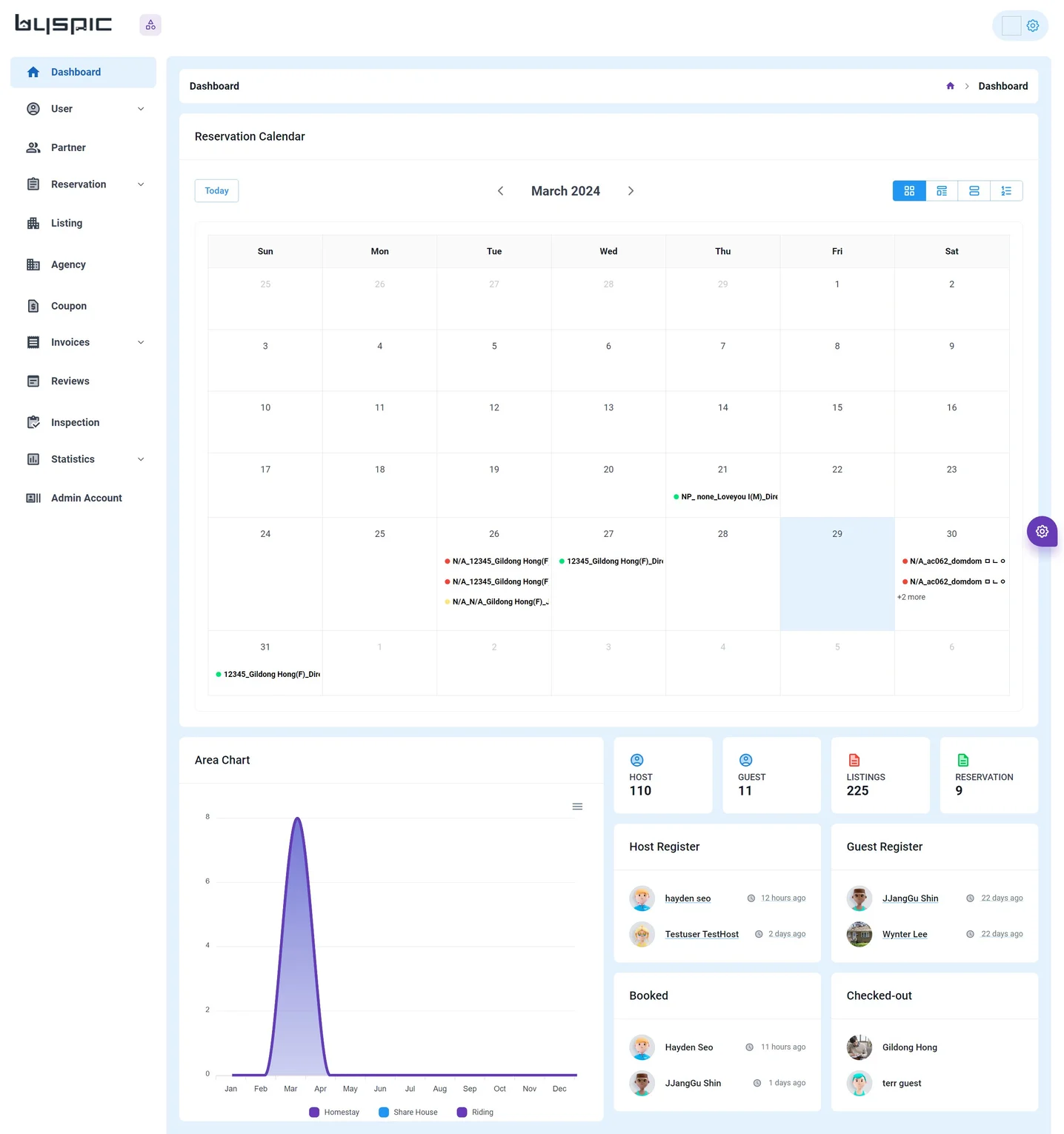This screenshot has width=1064, height=1134.
Task: Open Coupon in sidebar menu
Action: 83,306
